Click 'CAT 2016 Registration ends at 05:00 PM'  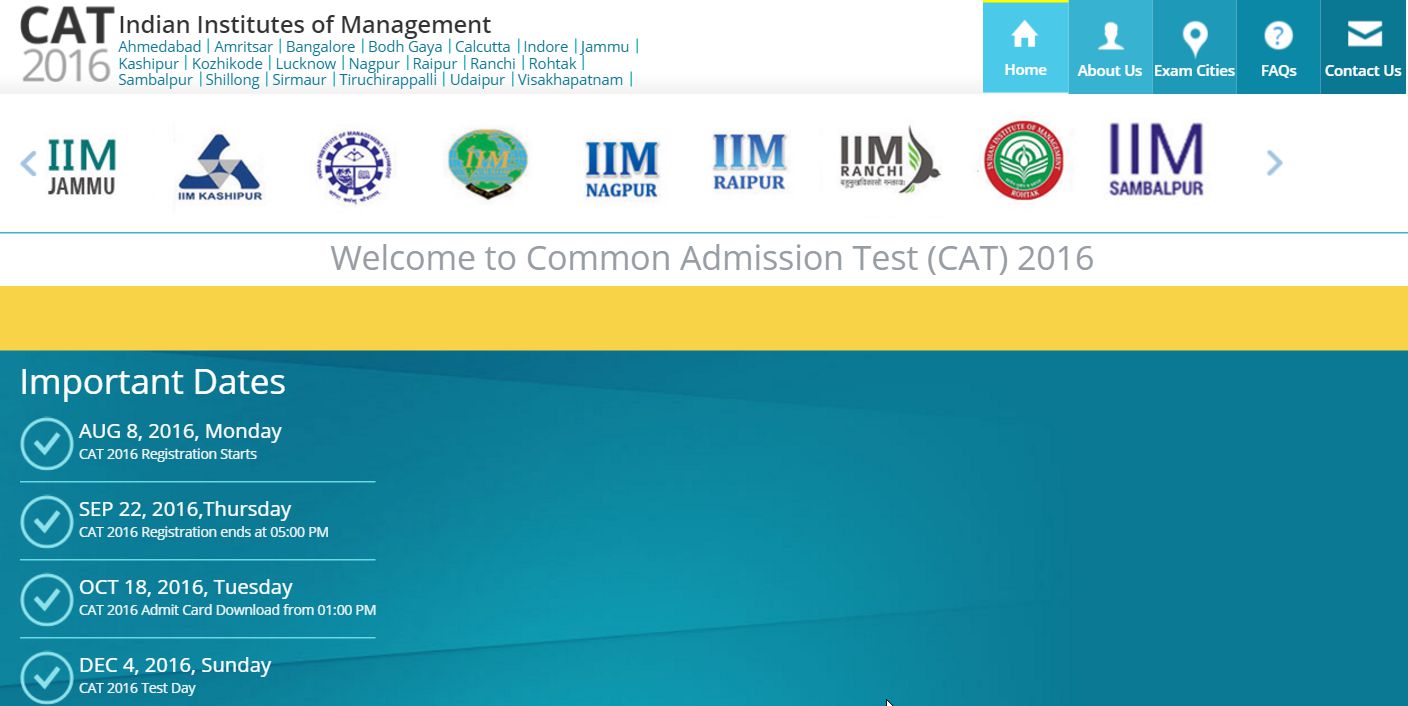pos(204,532)
